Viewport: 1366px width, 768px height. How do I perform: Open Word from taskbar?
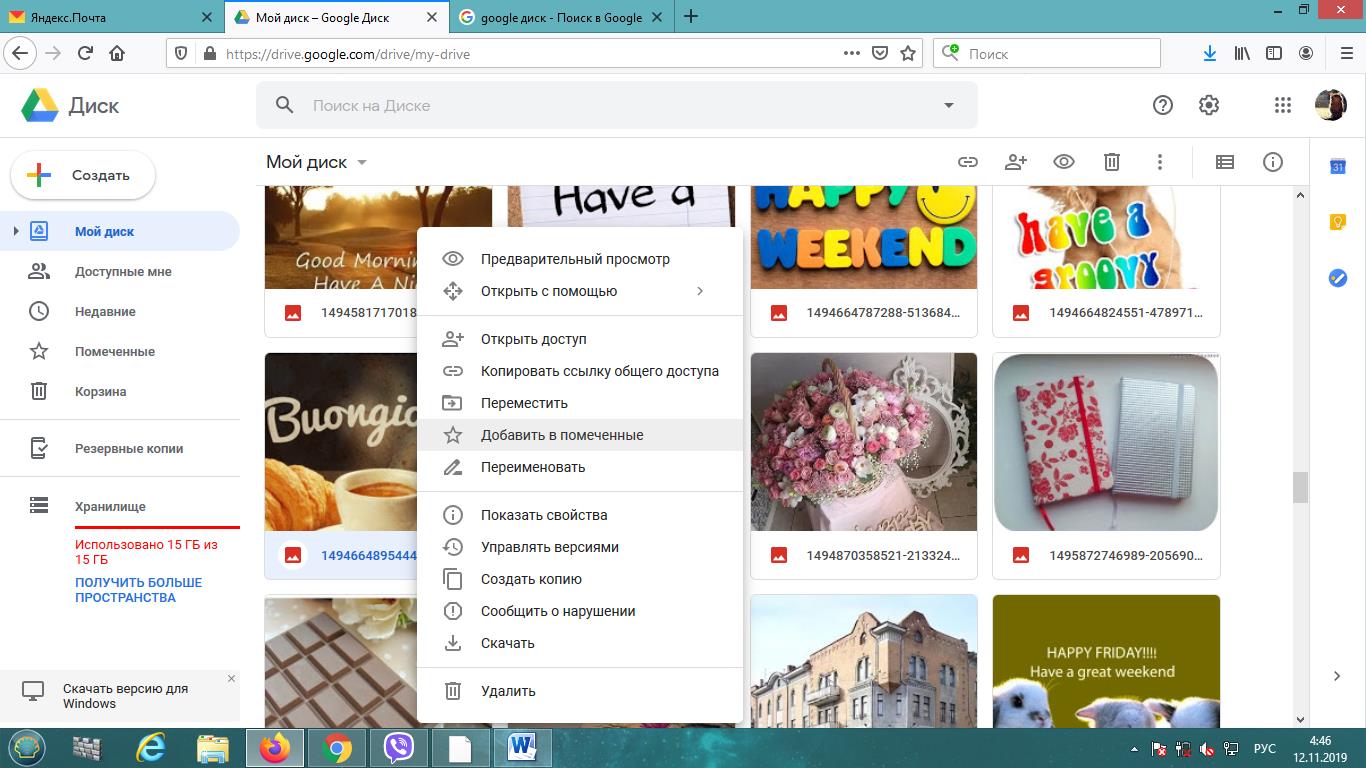(x=522, y=748)
